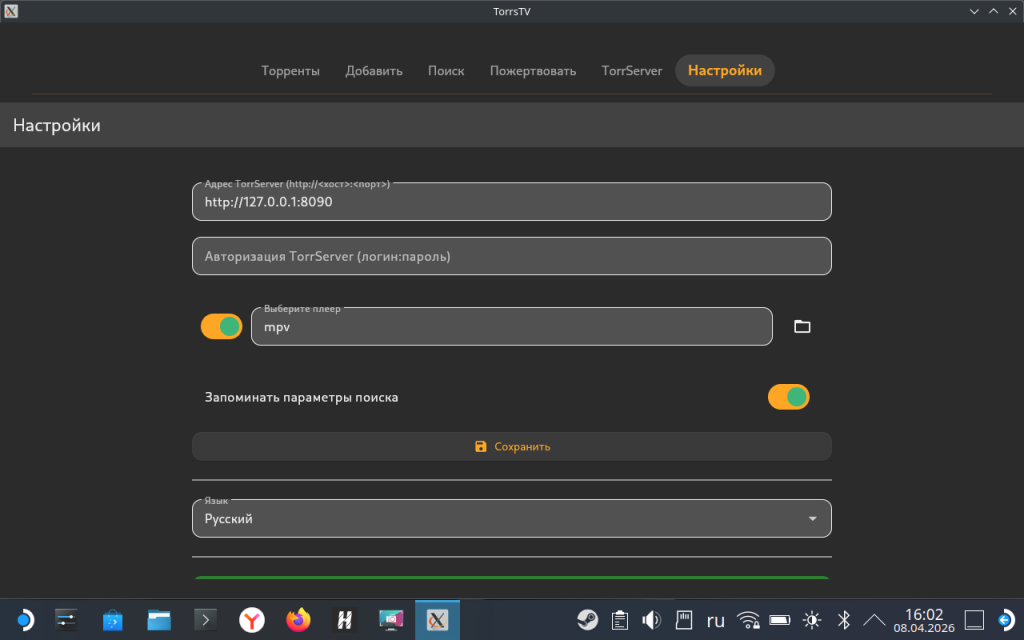Open the Язык language dropdown
The height and width of the screenshot is (640, 1024).
click(511, 519)
